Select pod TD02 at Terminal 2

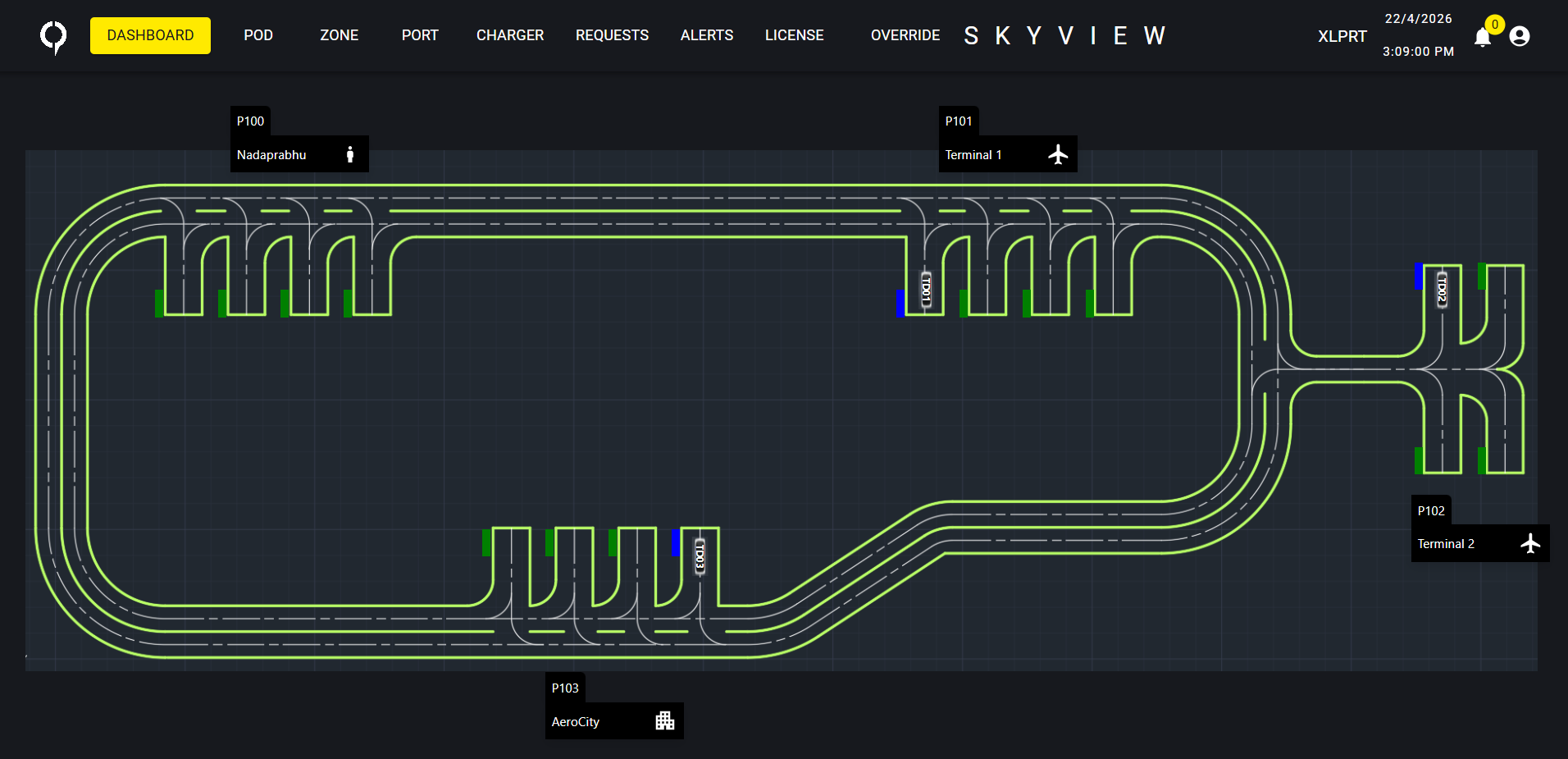point(1442,290)
